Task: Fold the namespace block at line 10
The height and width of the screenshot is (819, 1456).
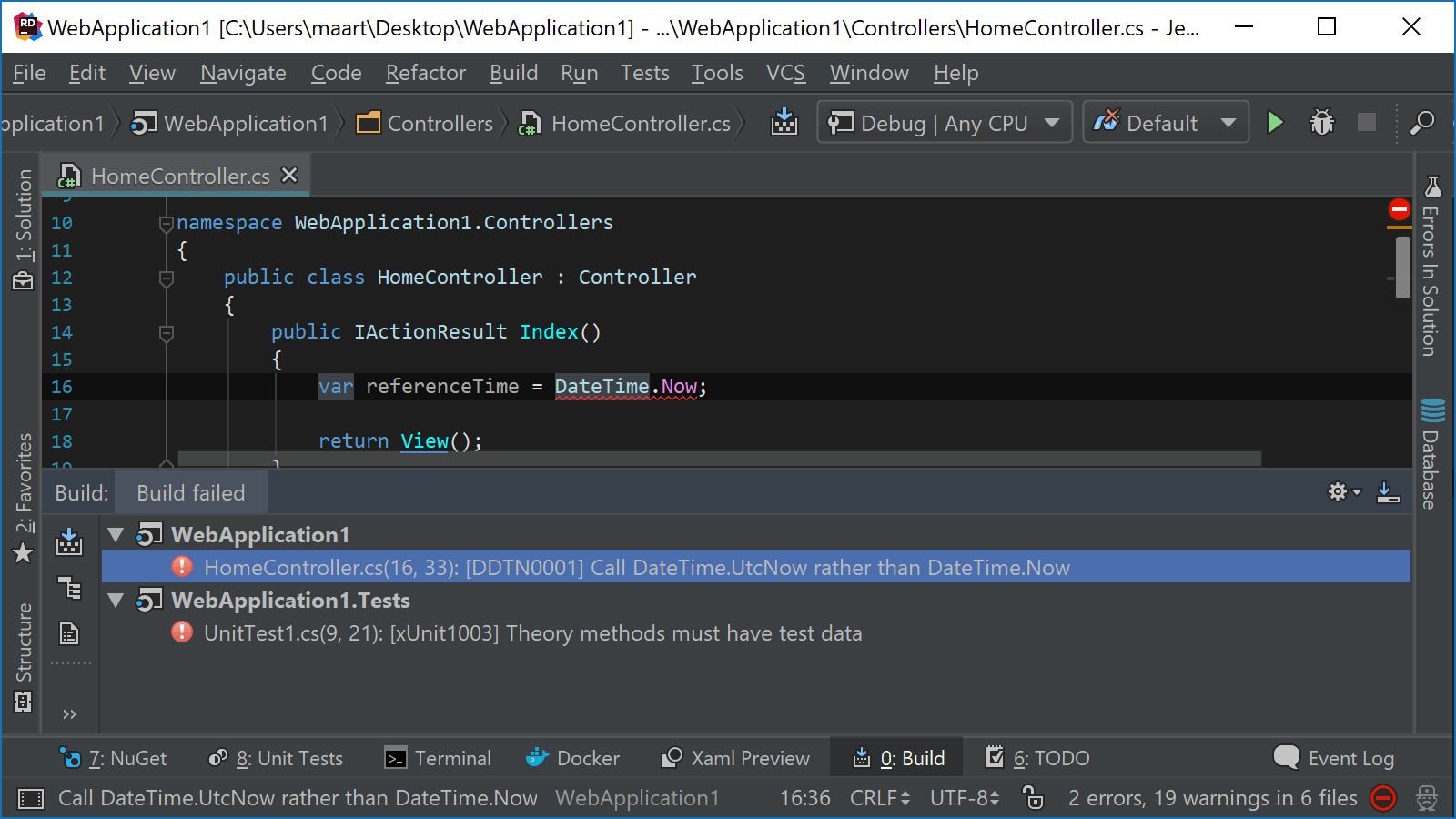Action: pos(167,223)
